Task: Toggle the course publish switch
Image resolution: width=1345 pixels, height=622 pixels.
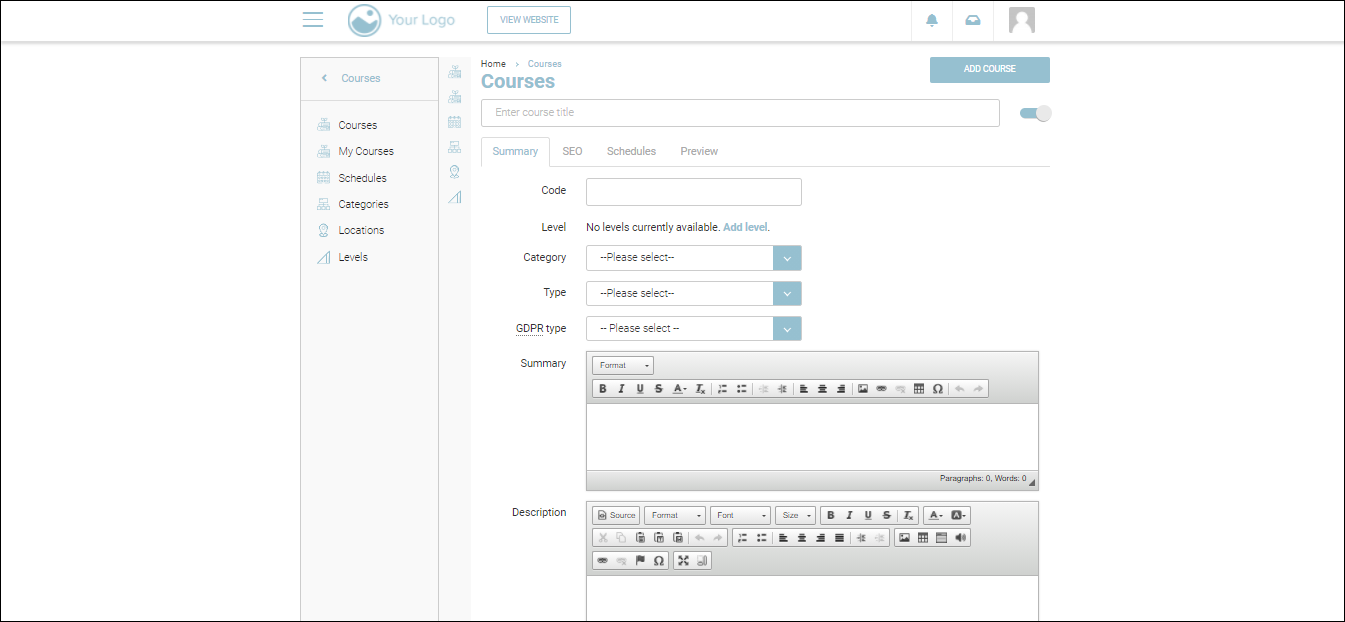Action: [1035, 113]
